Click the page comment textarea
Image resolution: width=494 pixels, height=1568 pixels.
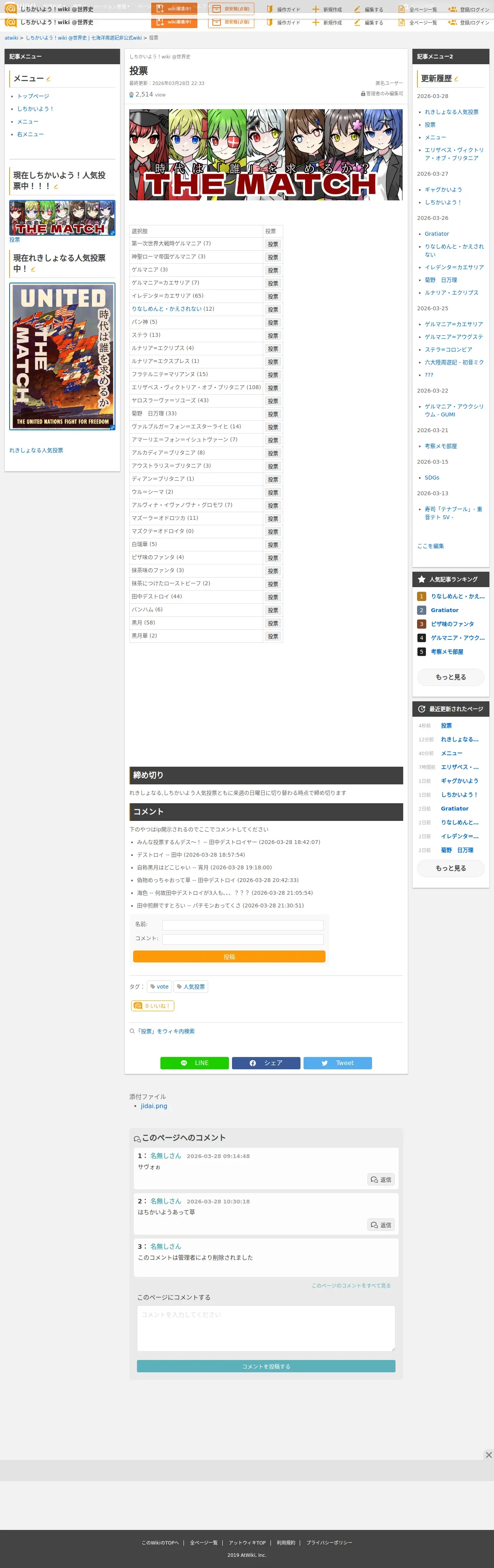[x=266, y=1329]
